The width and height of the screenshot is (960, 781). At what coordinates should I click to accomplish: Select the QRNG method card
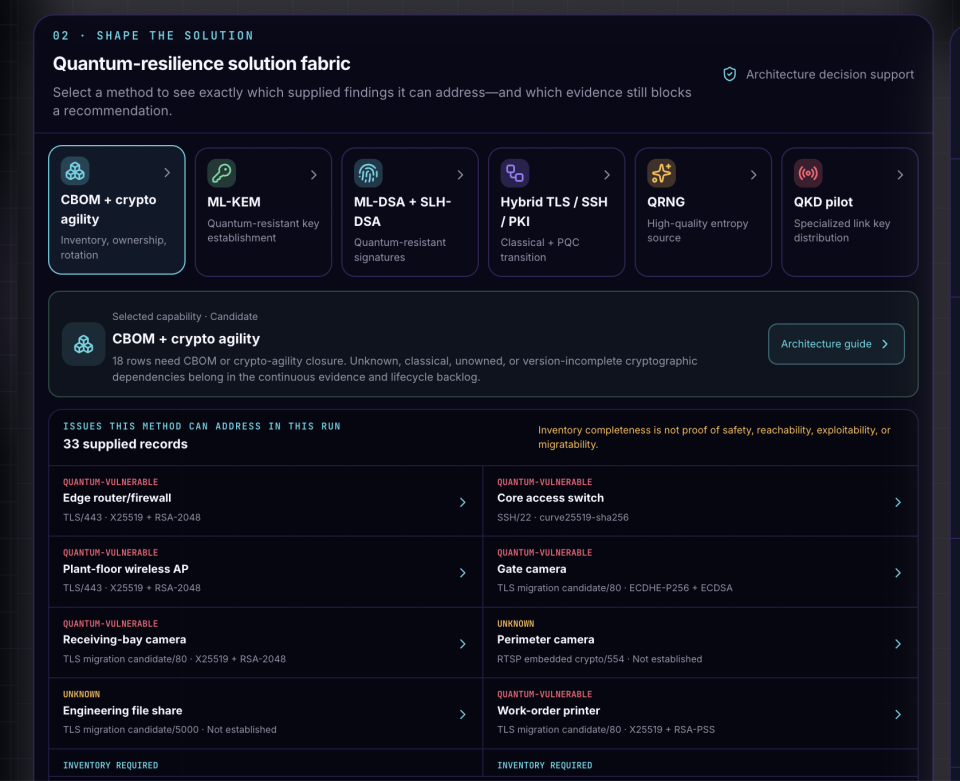[703, 212]
